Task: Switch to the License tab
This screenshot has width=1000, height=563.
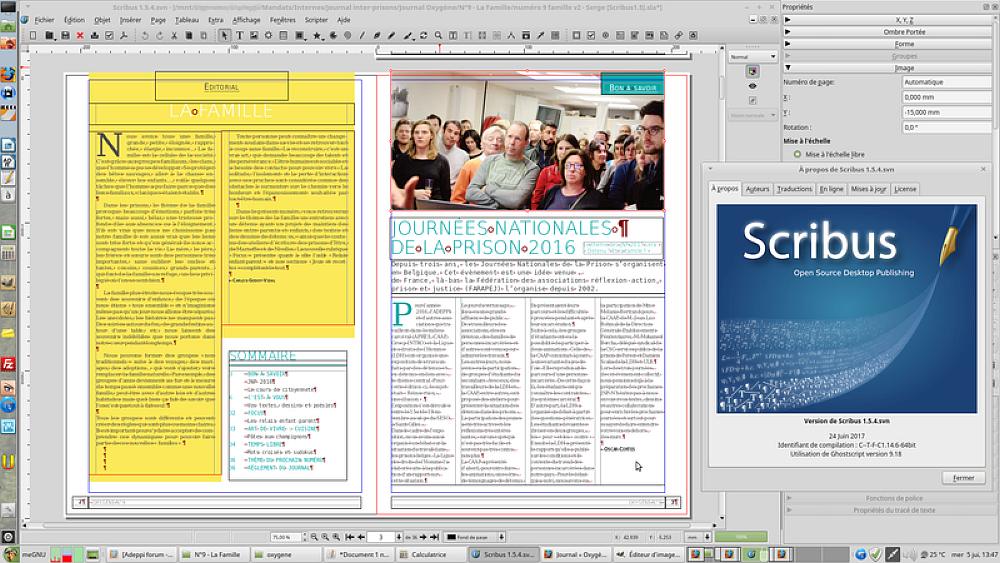Action: (x=905, y=189)
